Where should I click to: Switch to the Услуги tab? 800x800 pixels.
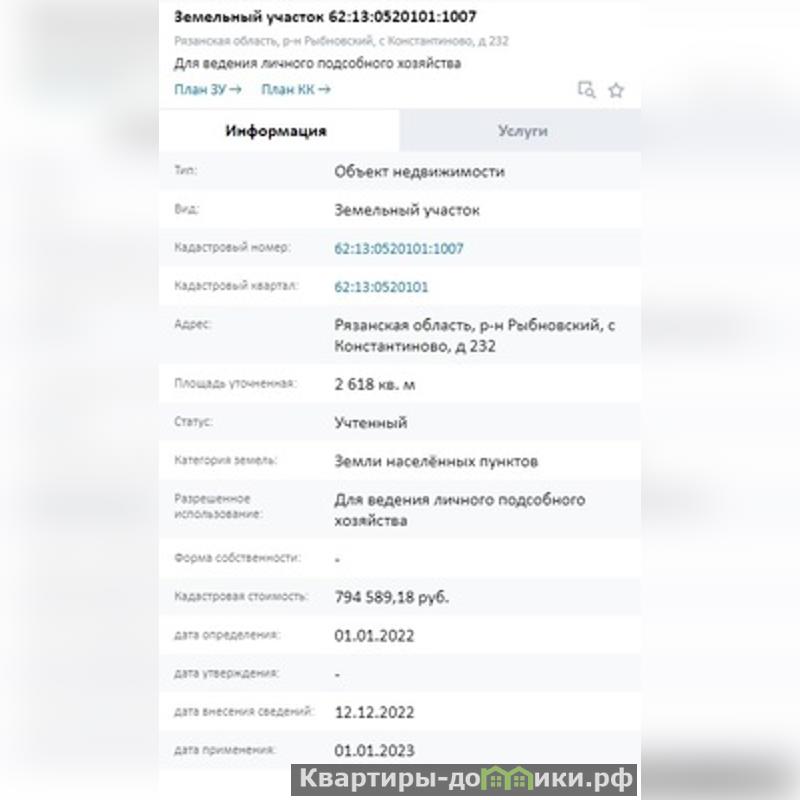(522, 131)
